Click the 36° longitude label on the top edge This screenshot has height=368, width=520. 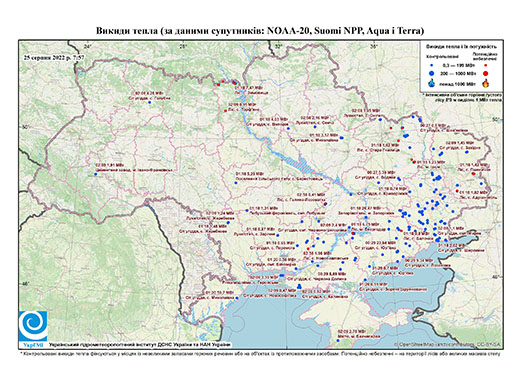click(x=374, y=46)
